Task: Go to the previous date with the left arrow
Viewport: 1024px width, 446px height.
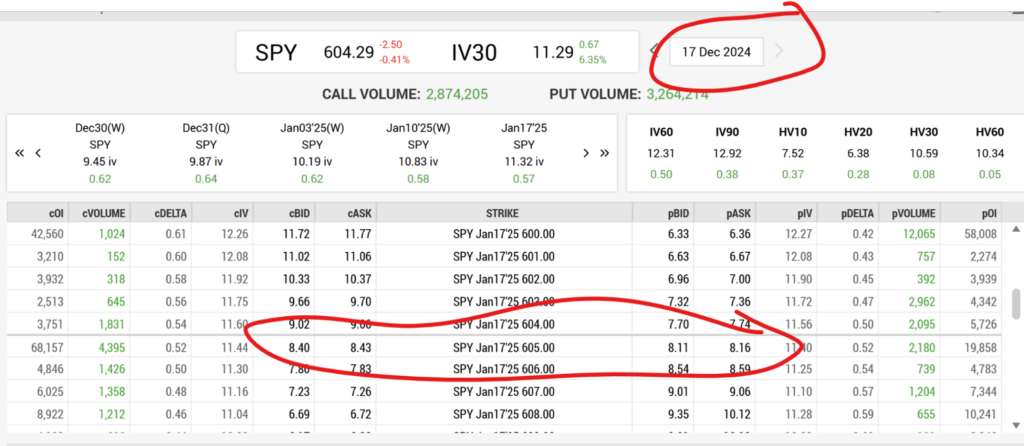Action: (654, 51)
